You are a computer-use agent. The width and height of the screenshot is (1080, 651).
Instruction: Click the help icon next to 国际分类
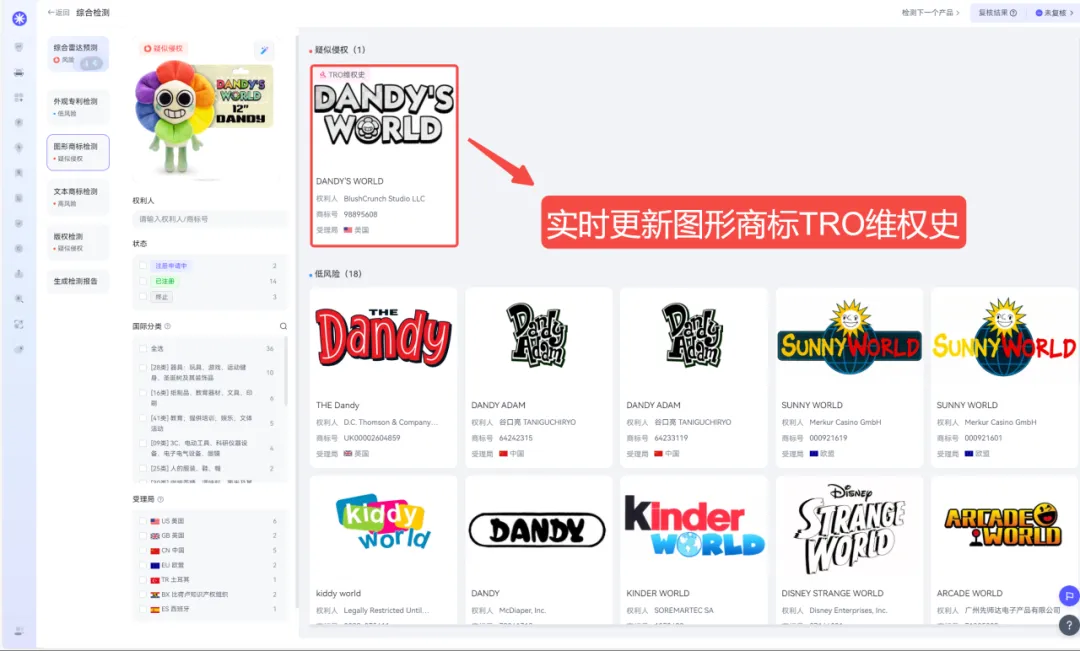(x=167, y=327)
